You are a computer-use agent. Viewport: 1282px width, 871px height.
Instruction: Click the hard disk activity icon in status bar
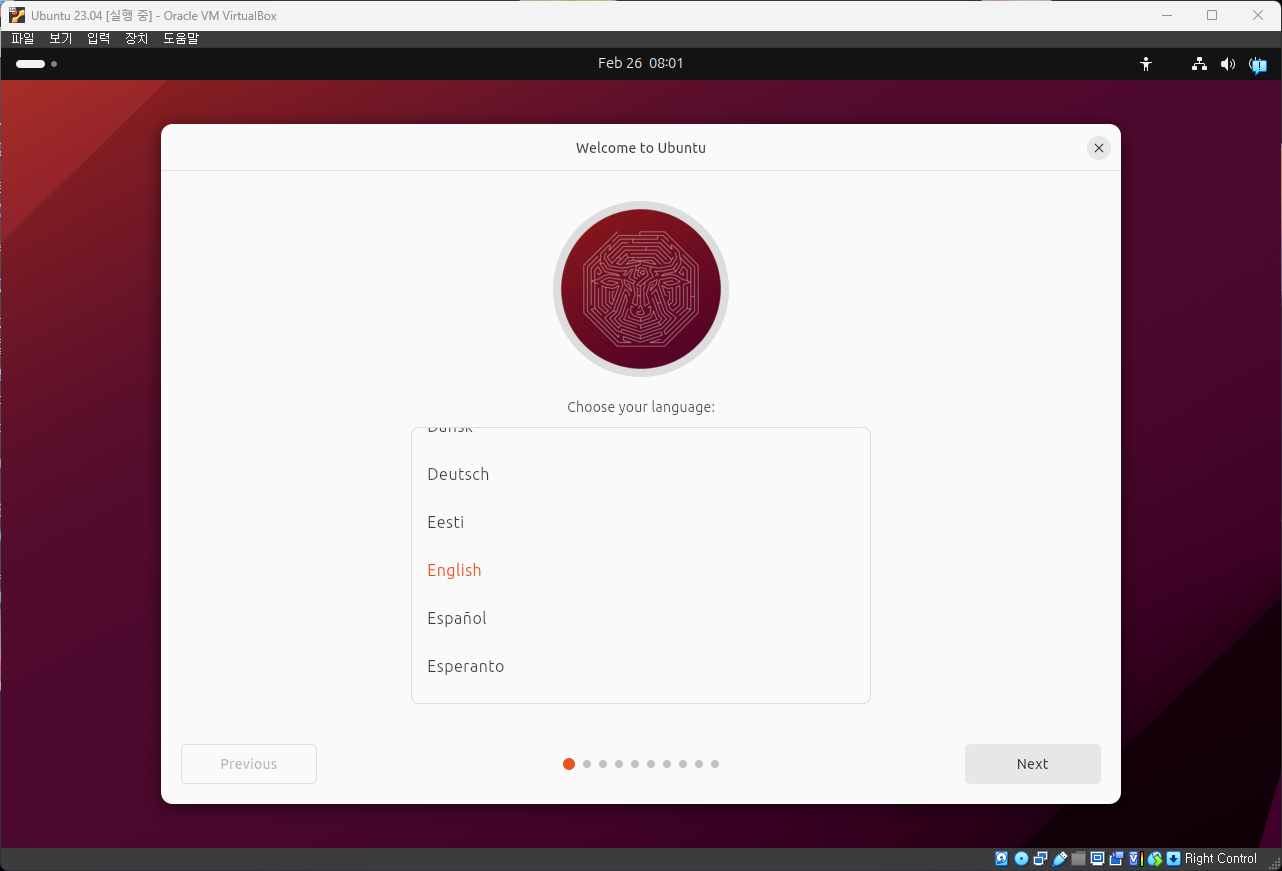[x=1001, y=858]
